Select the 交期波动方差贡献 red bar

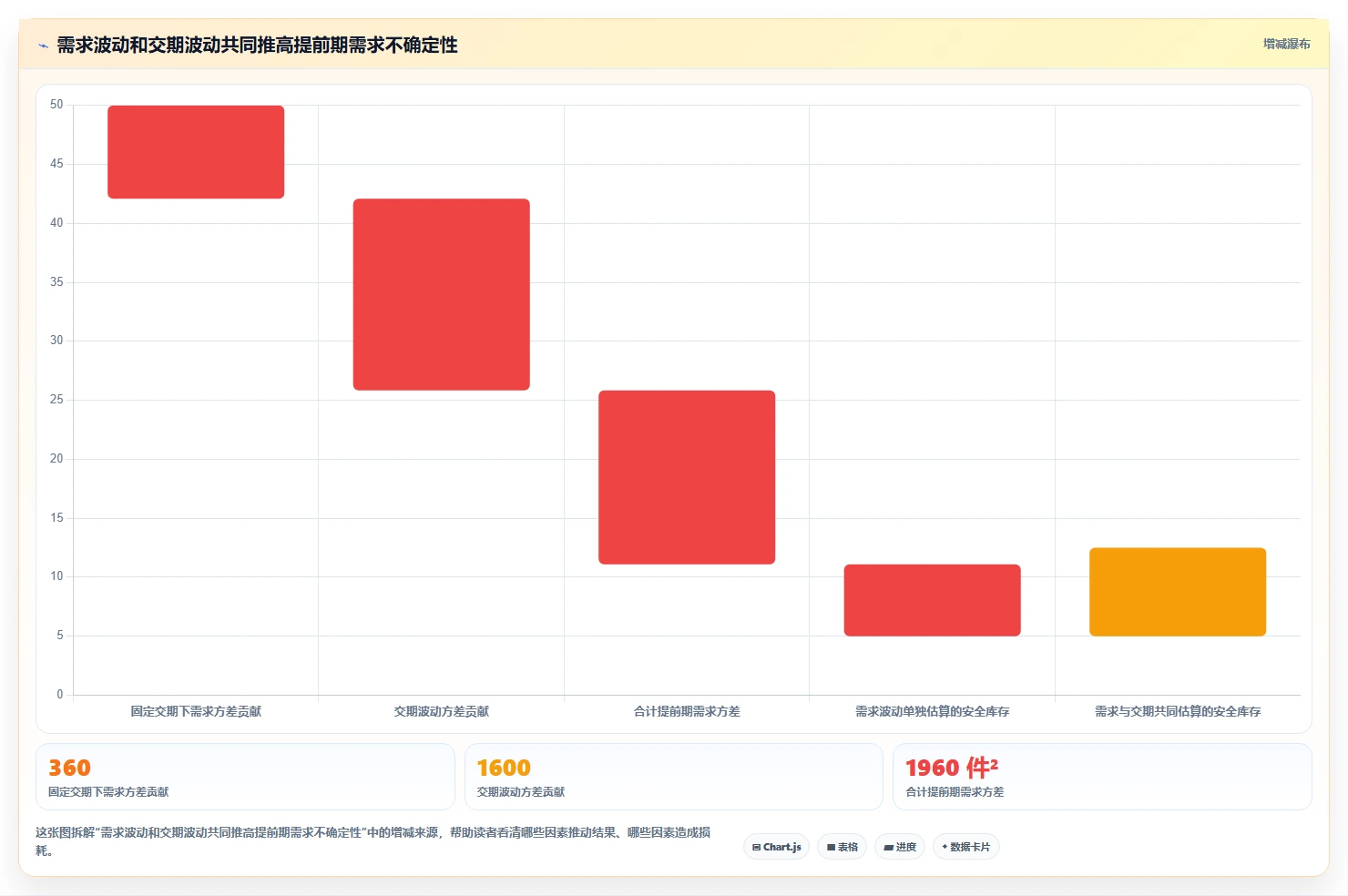click(x=442, y=294)
